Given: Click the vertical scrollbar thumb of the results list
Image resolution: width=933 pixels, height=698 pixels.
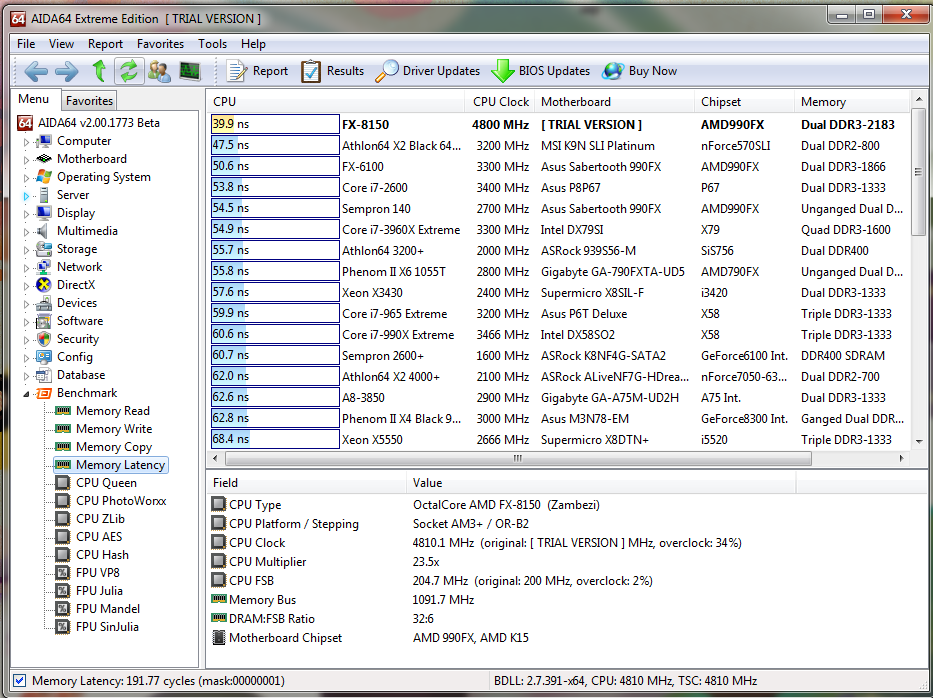Looking at the screenshot, I should click(x=919, y=171).
